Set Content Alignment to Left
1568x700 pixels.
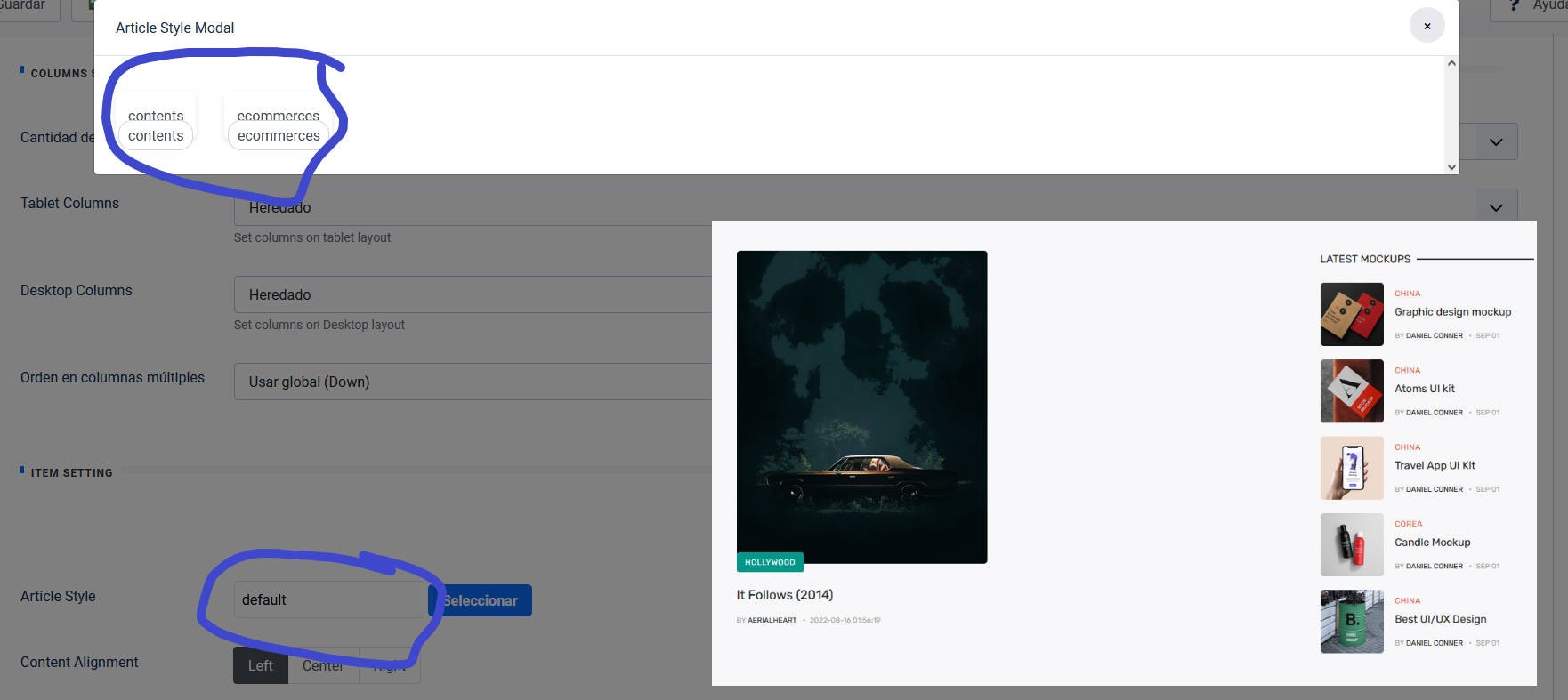point(261,665)
